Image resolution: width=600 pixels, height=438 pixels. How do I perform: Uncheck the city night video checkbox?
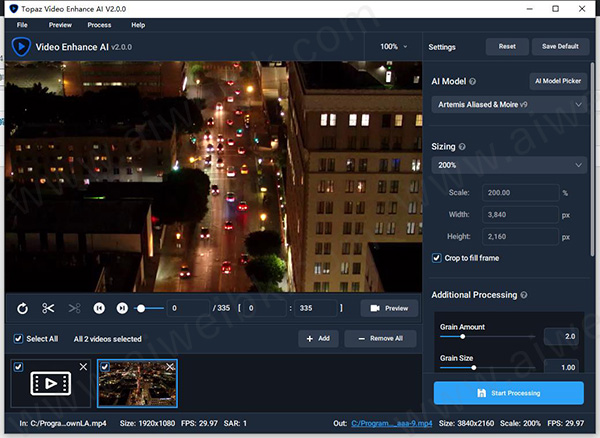104,367
